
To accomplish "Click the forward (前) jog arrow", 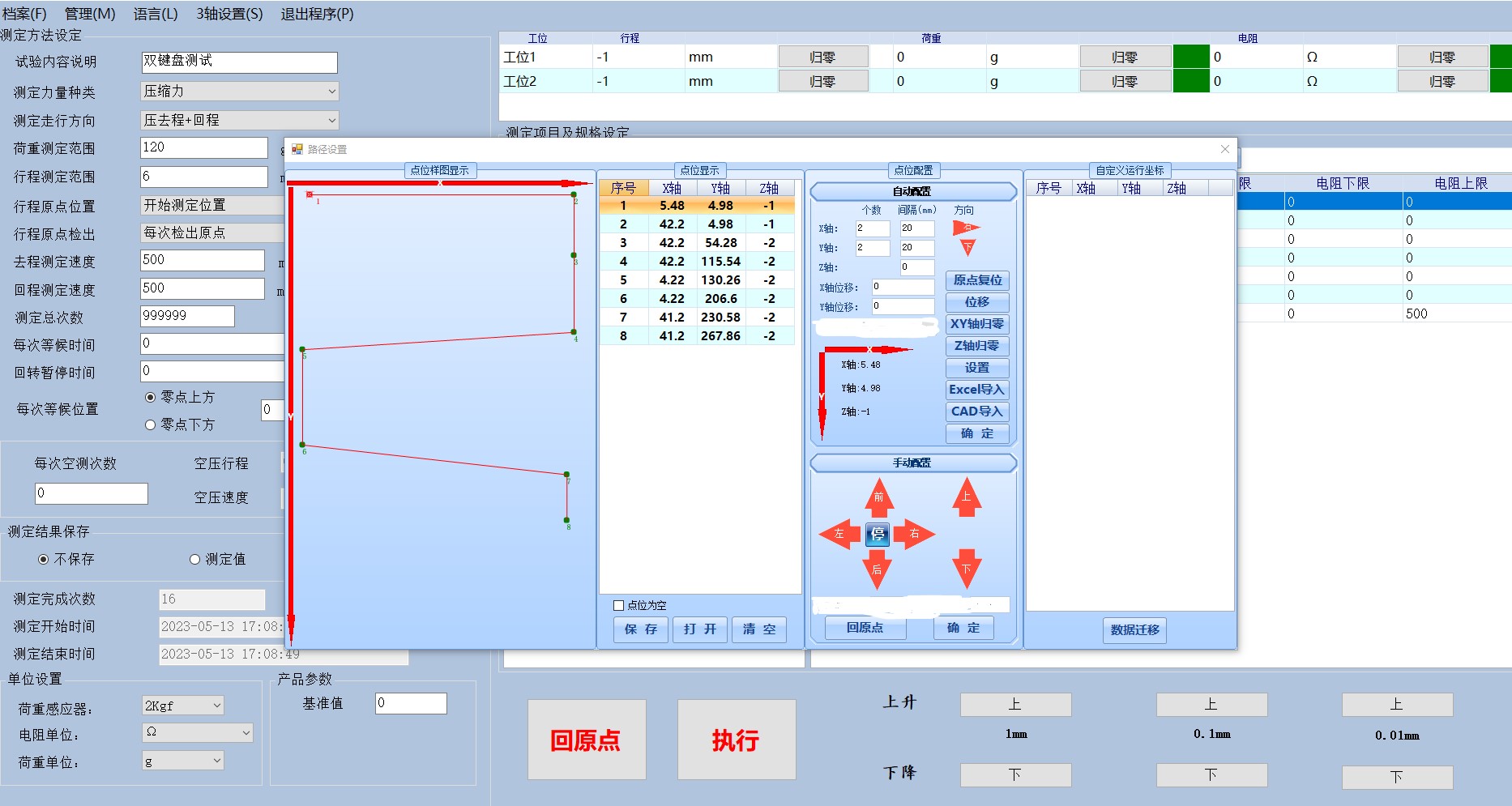I will click(878, 497).
